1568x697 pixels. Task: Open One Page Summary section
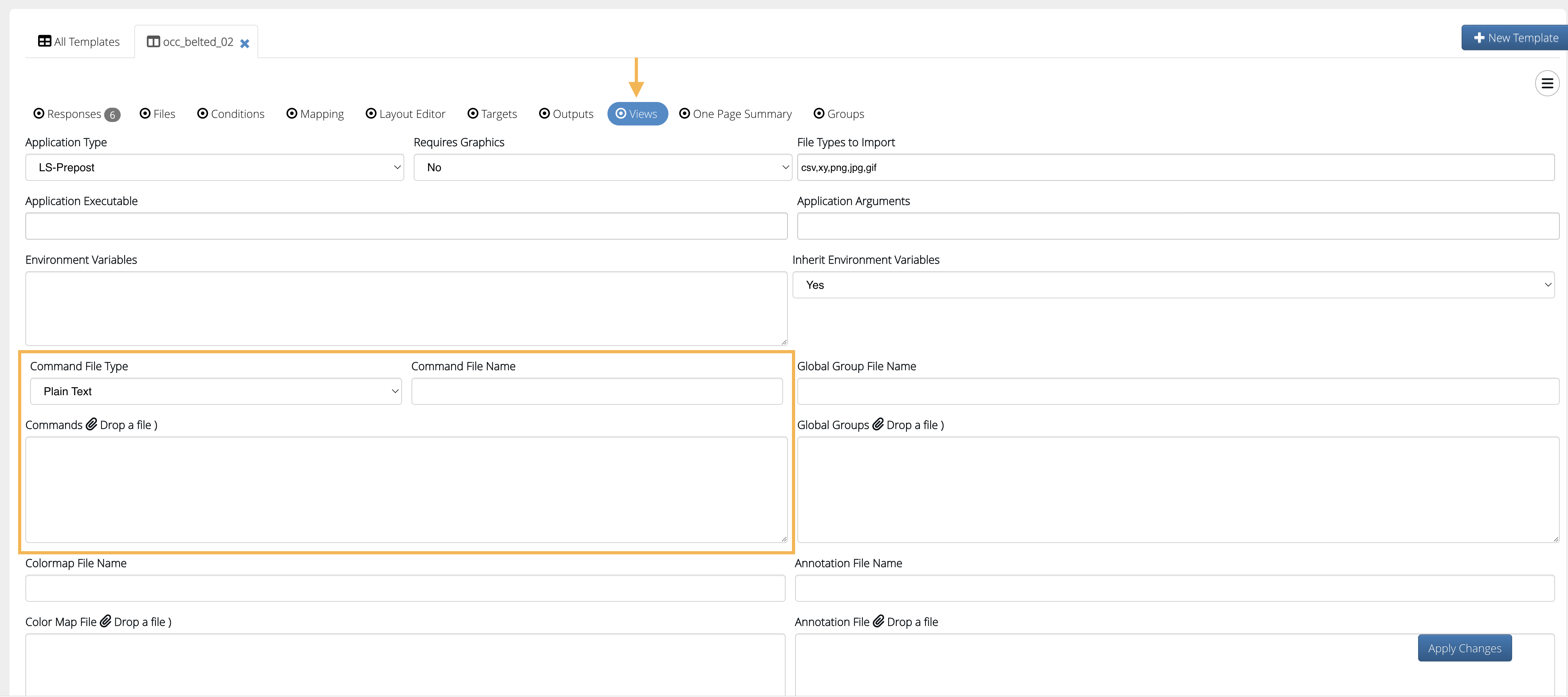735,114
